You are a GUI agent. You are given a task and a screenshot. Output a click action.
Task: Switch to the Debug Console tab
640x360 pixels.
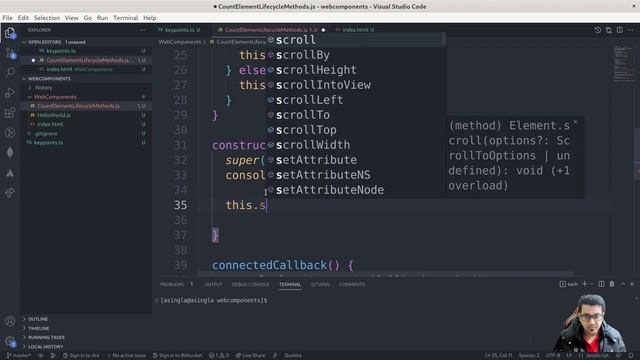click(x=250, y=284)
